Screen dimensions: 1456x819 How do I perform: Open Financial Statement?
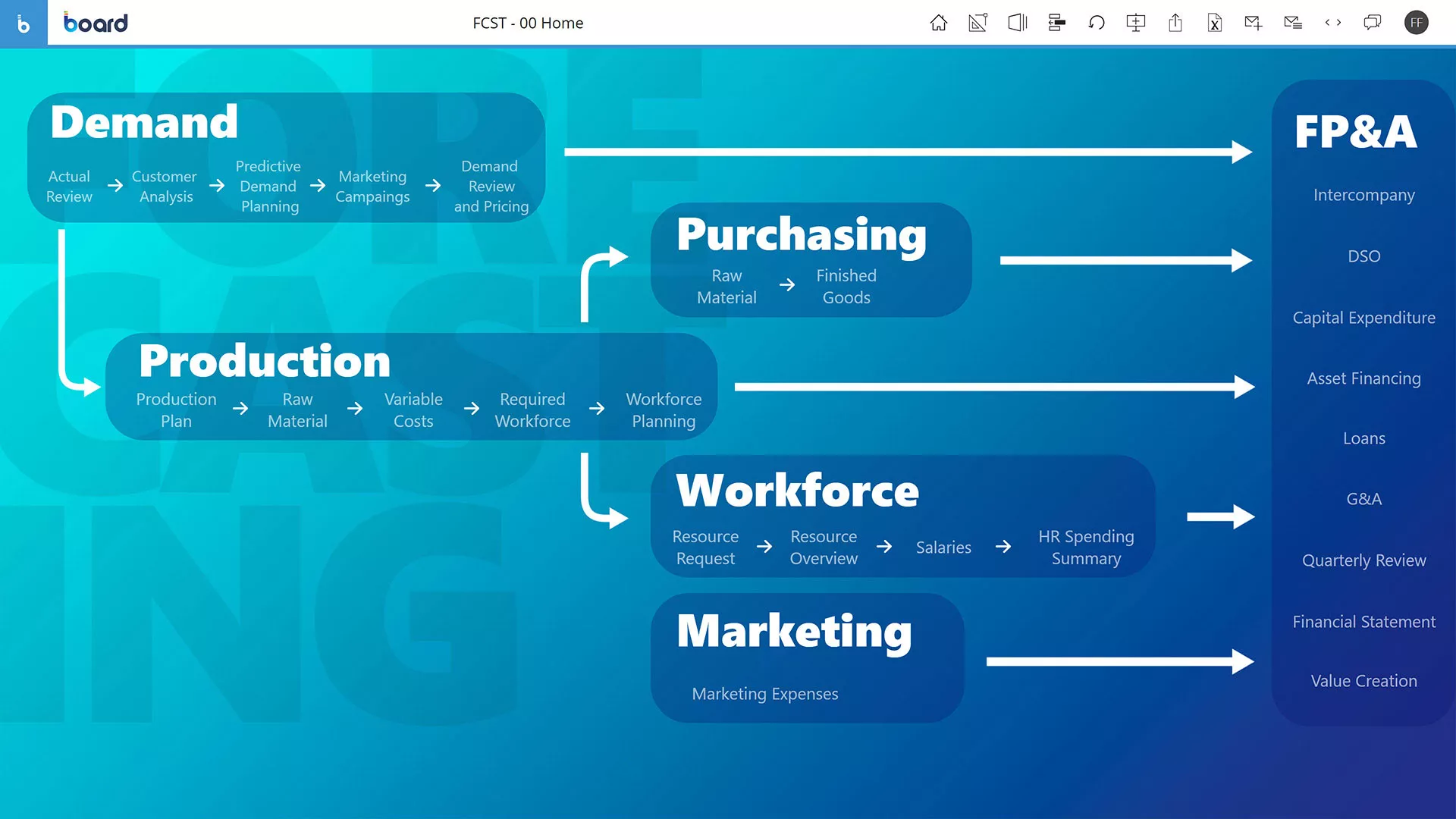point(1363,622)
